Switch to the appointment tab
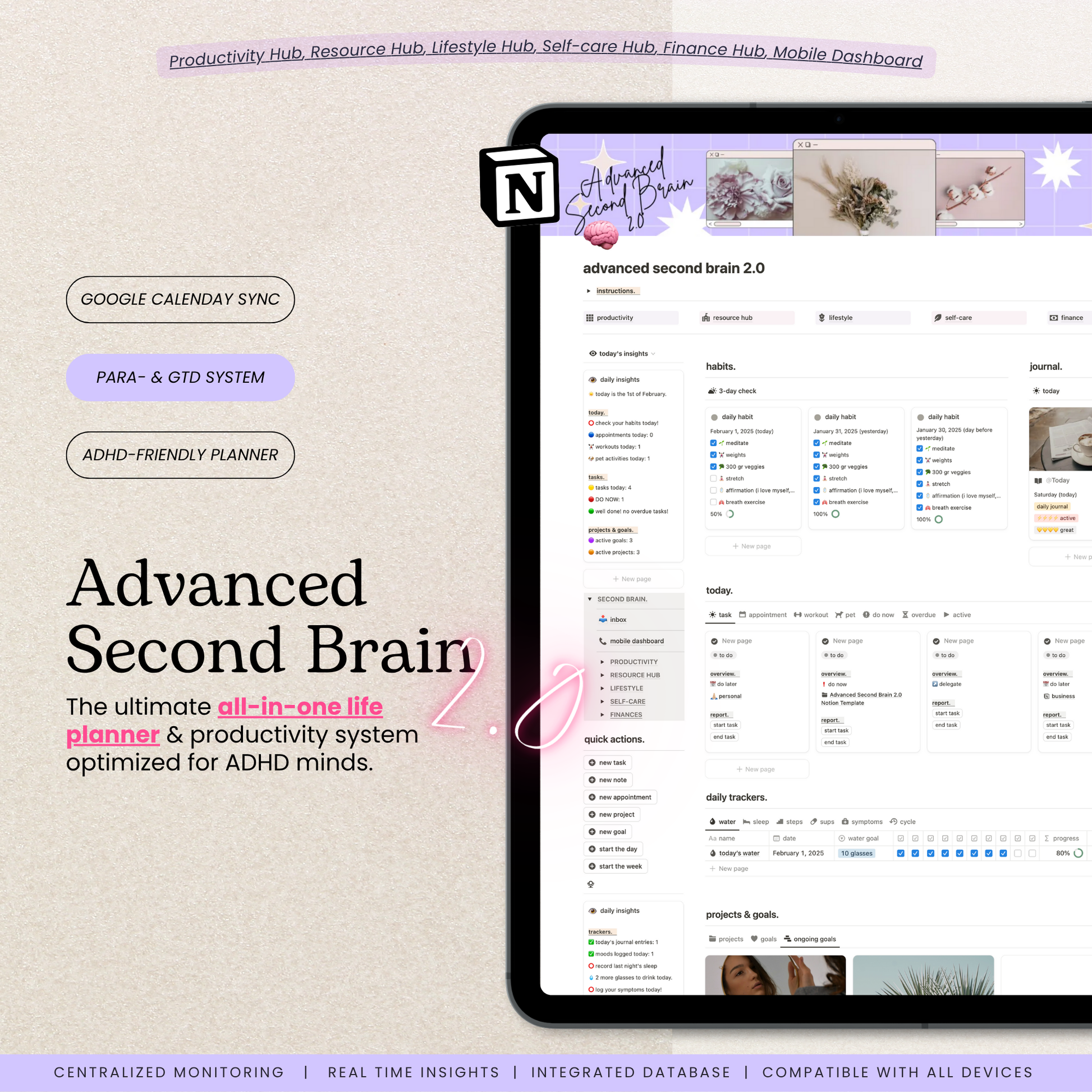 [763, 615]
